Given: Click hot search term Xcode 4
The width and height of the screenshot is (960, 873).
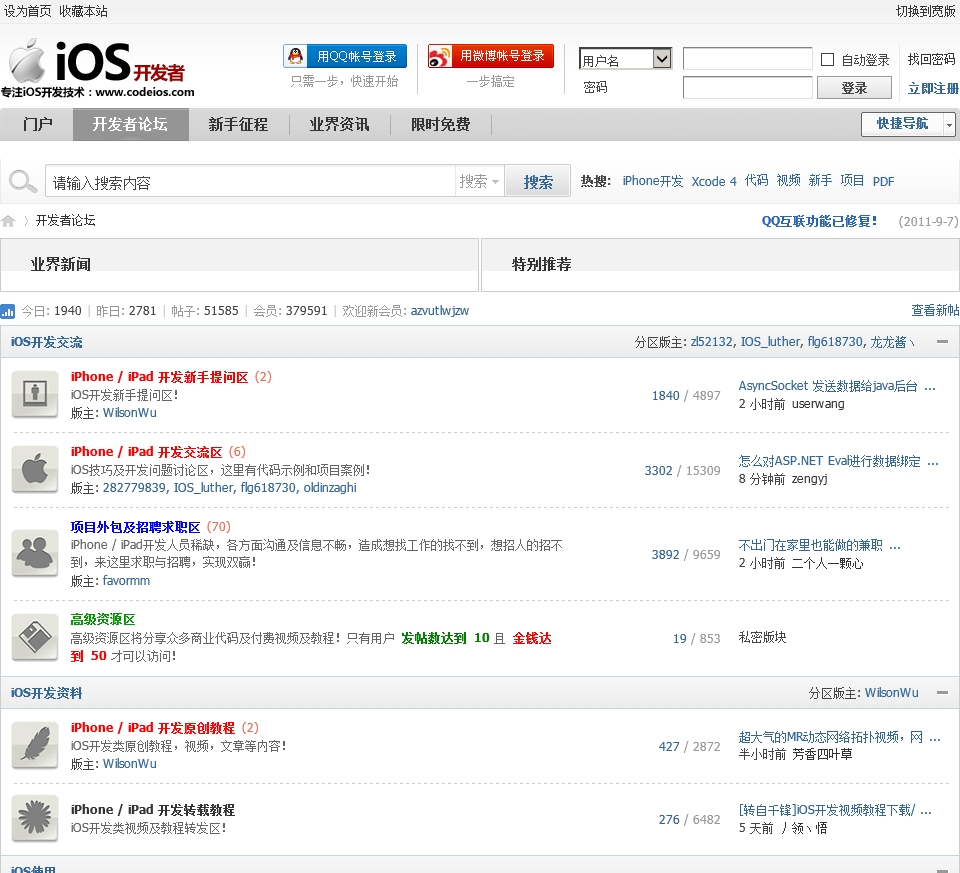Looking at the screenshot, I should [x=714, y=181].
